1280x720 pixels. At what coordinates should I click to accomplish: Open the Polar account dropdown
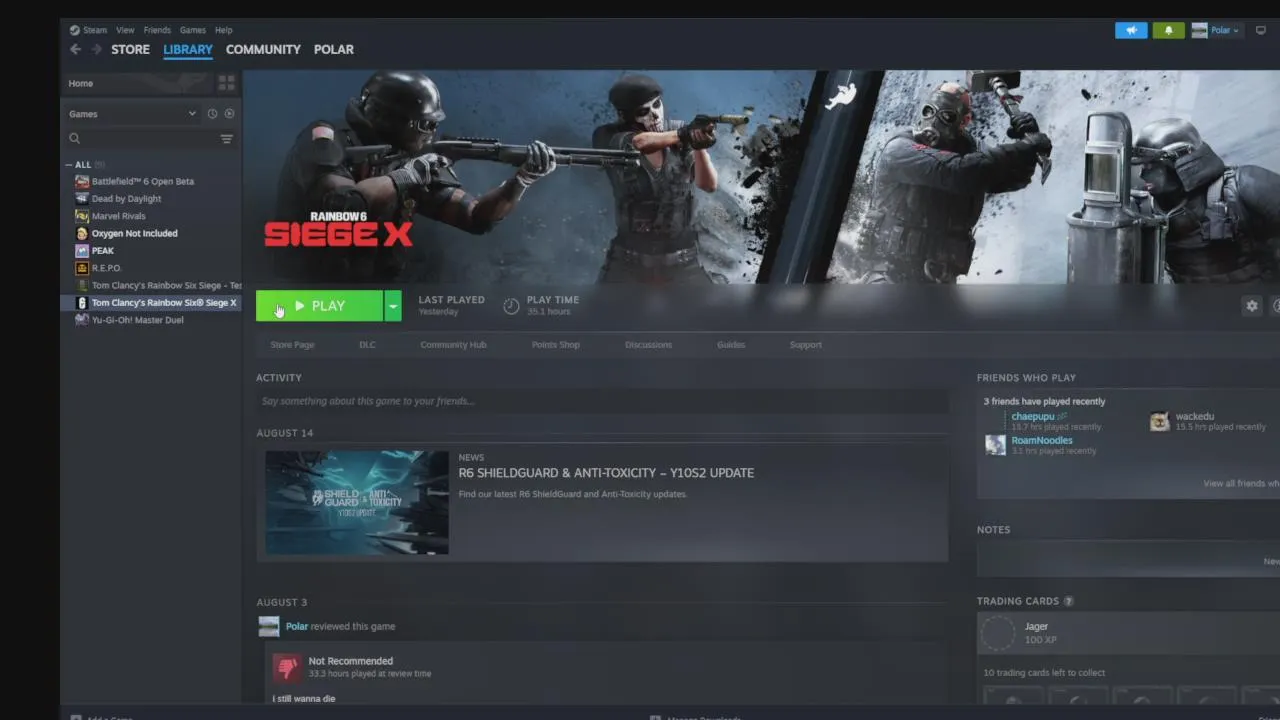point(1225,30)
